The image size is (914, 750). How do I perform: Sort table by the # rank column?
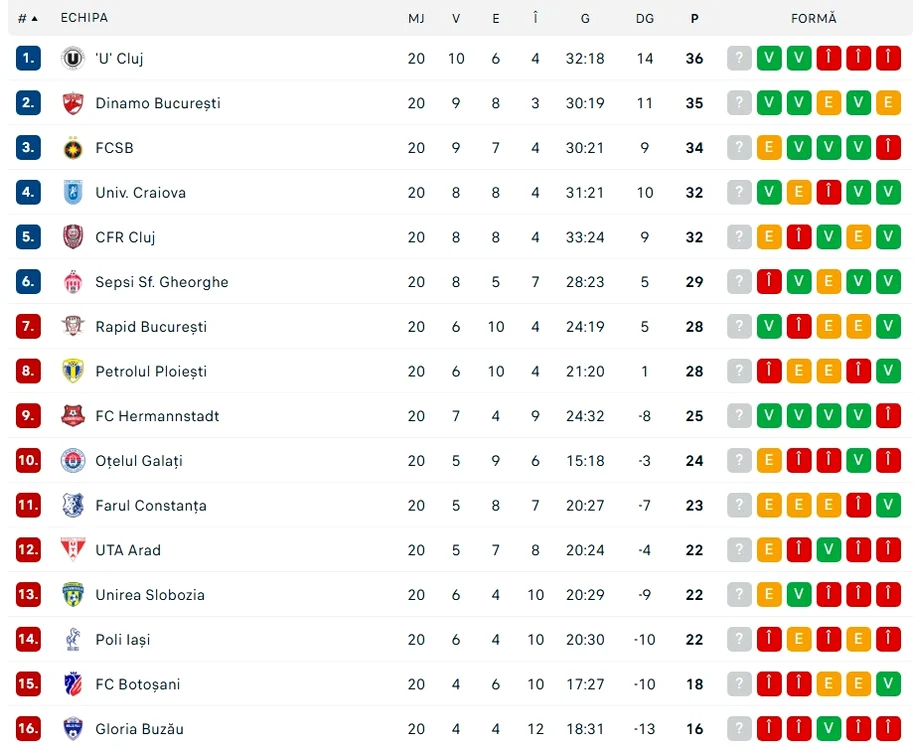(27, 19)
